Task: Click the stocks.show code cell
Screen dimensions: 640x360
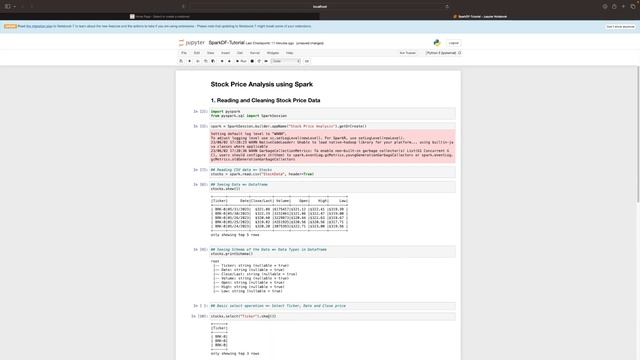Action: [x=332, y=187]
